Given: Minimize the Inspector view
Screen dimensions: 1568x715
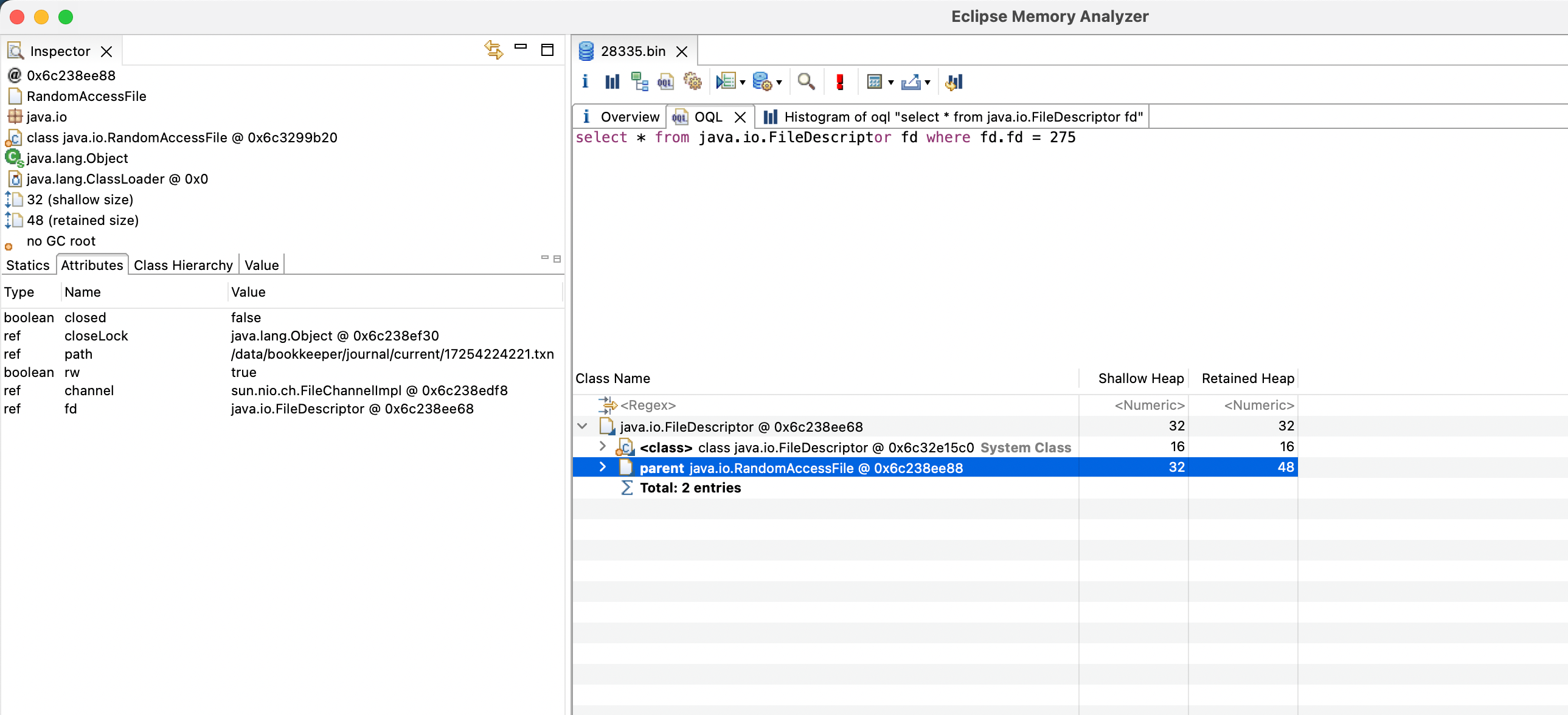Looking at the screenshot, I should tap(521, 47).
